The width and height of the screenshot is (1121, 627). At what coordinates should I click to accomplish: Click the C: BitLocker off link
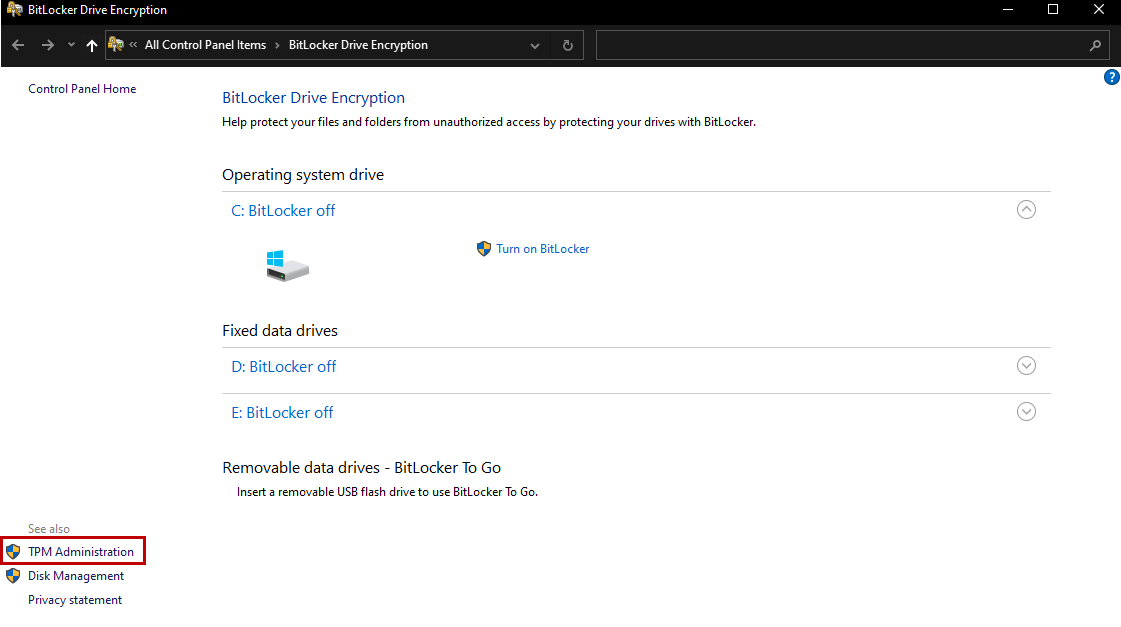[x=283, y=211]
